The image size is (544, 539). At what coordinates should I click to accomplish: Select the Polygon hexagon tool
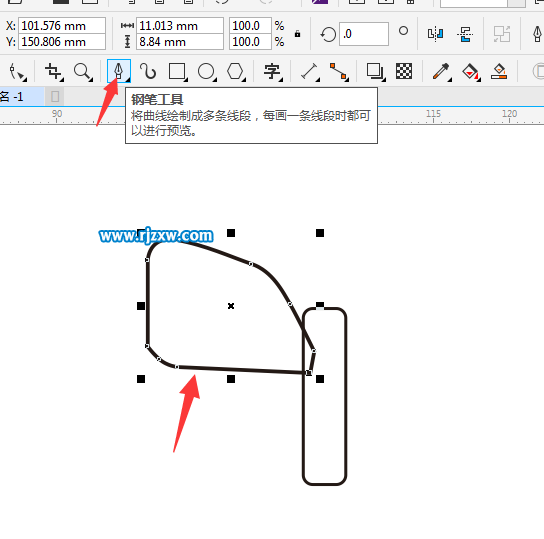[x=236, y=72]
